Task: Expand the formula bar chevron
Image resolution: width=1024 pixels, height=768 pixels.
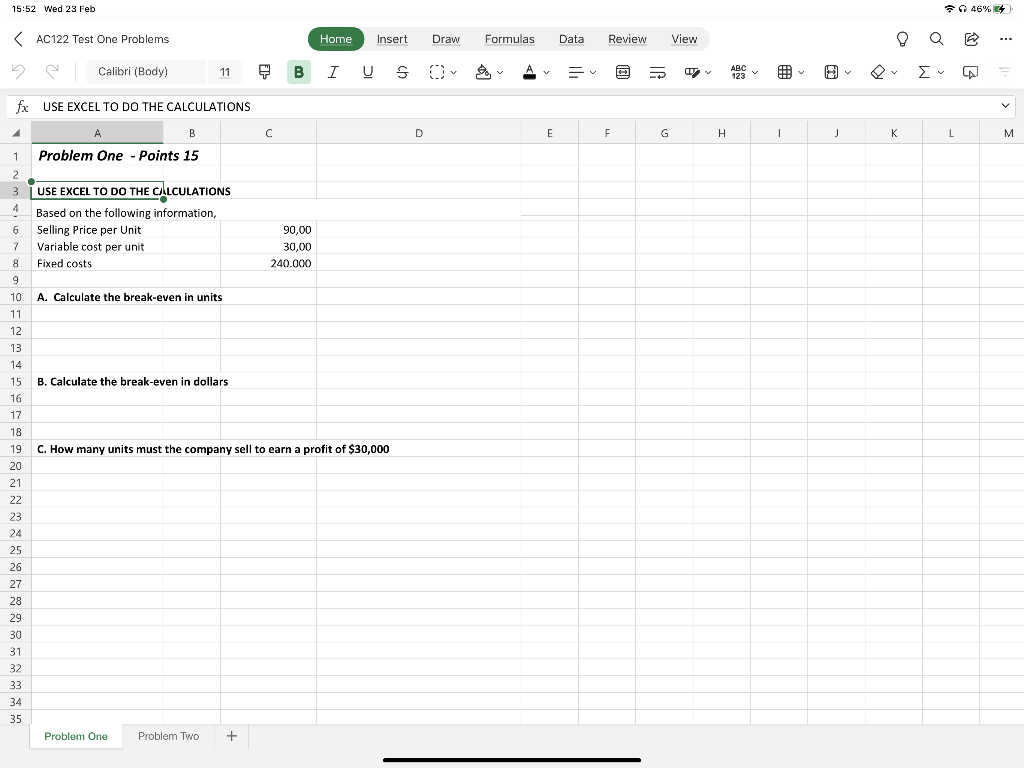Action: coord(1005,106)
